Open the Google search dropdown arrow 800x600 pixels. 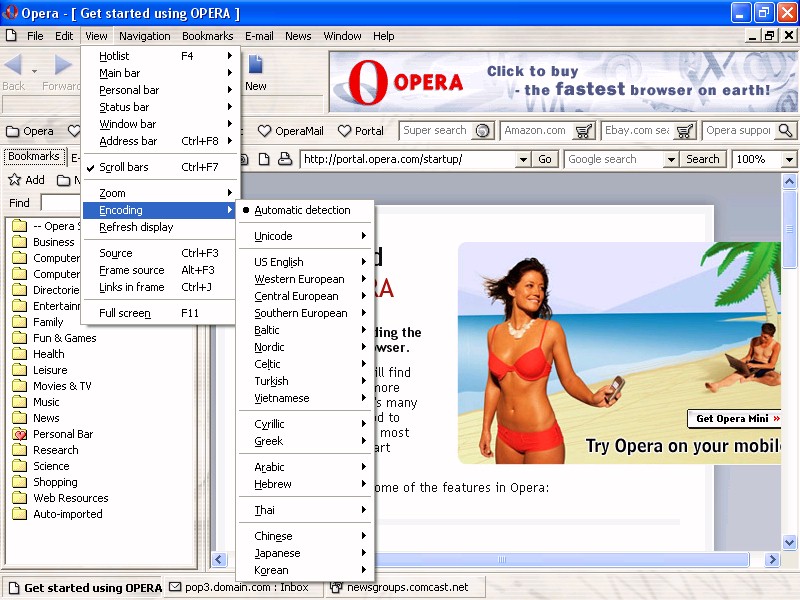(671, 159)
